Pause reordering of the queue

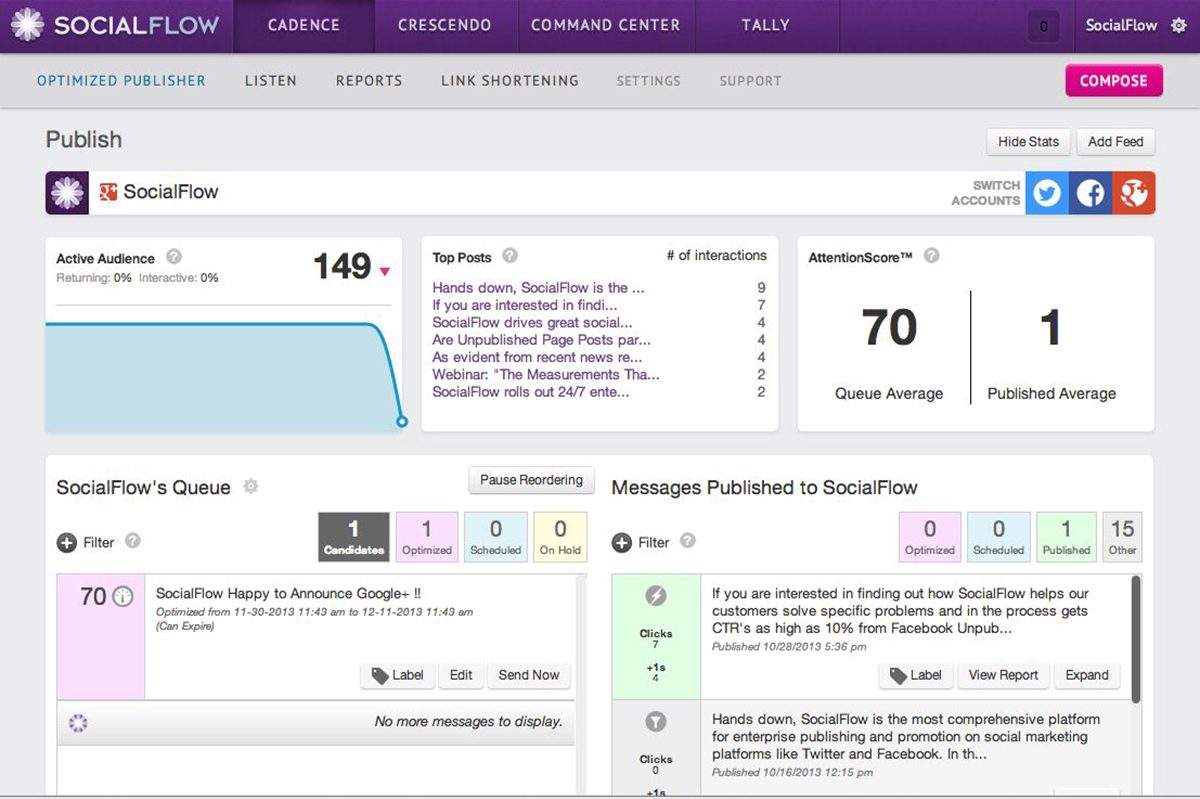(x=531, y=480)
